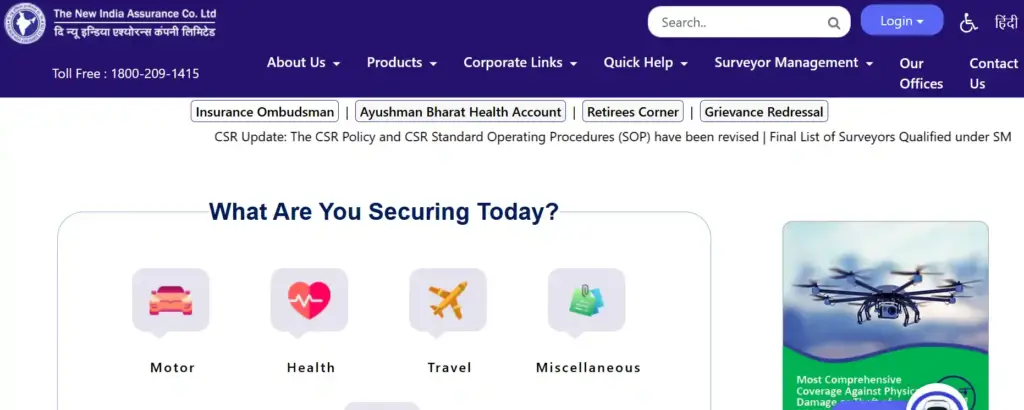Screen dimensions: 1024x410
Task: Open the Quick Help dropdown
Action: tap(645, 62)
